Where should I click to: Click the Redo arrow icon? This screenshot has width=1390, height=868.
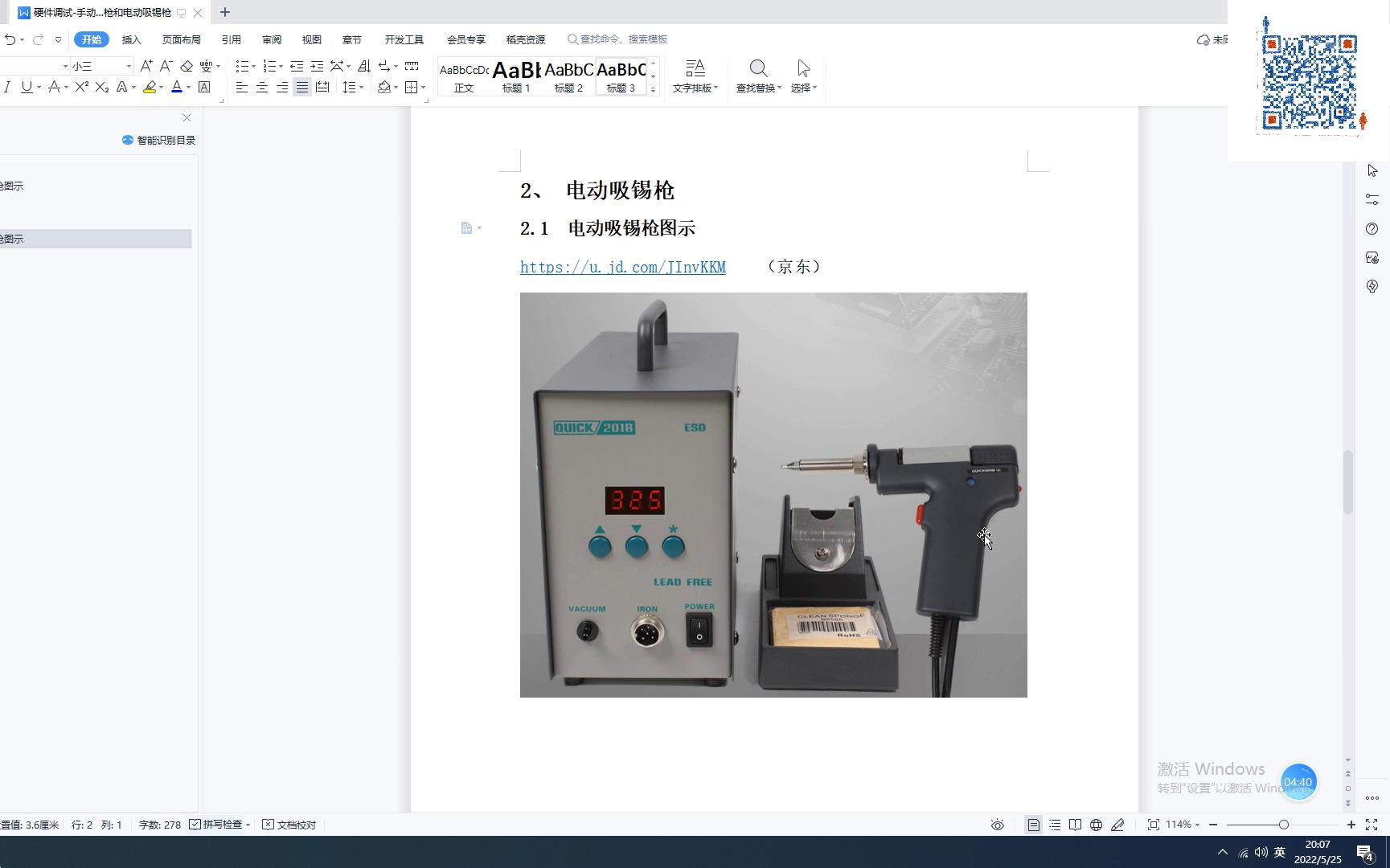pos(38,39)
